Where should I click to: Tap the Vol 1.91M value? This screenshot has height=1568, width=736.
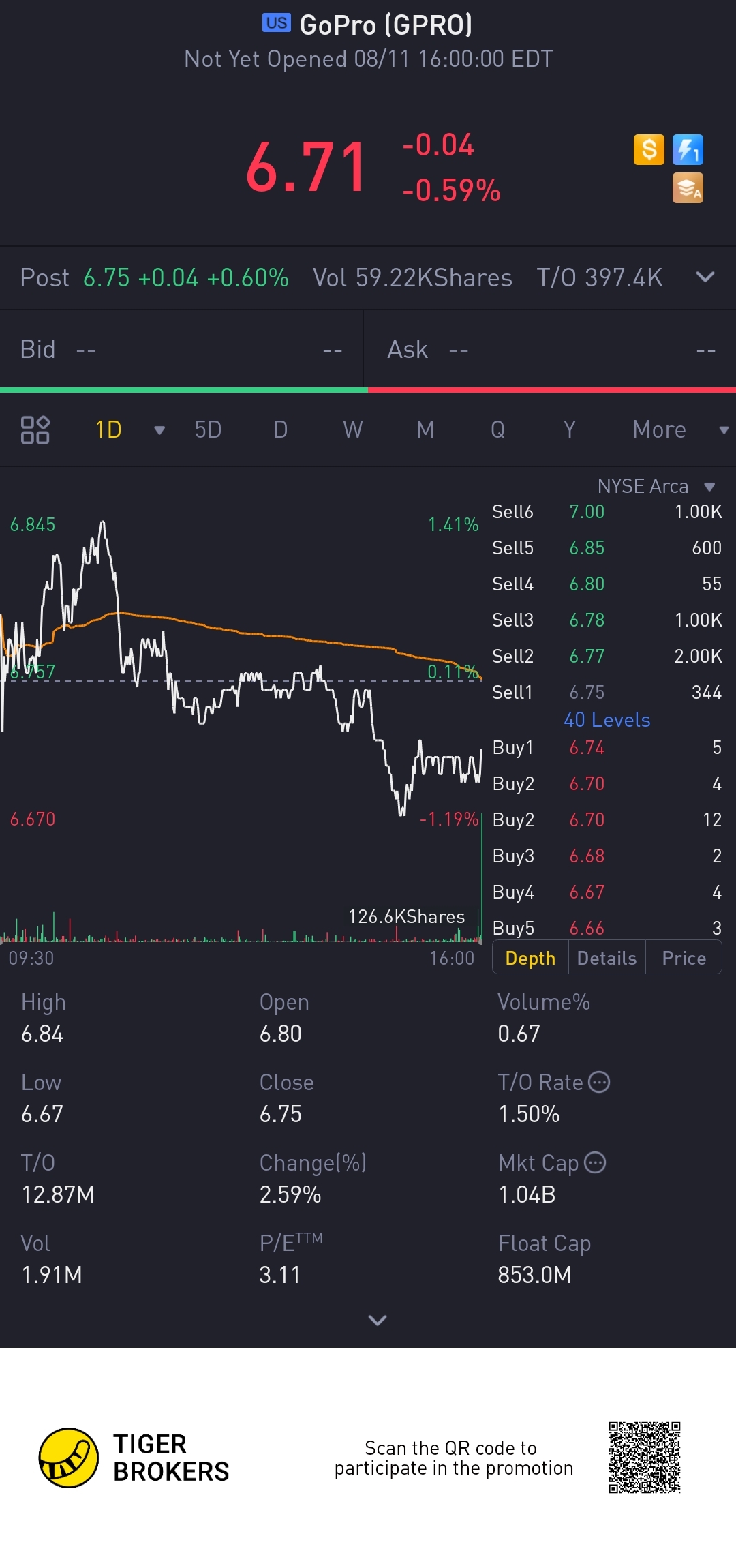(52, 1275)
